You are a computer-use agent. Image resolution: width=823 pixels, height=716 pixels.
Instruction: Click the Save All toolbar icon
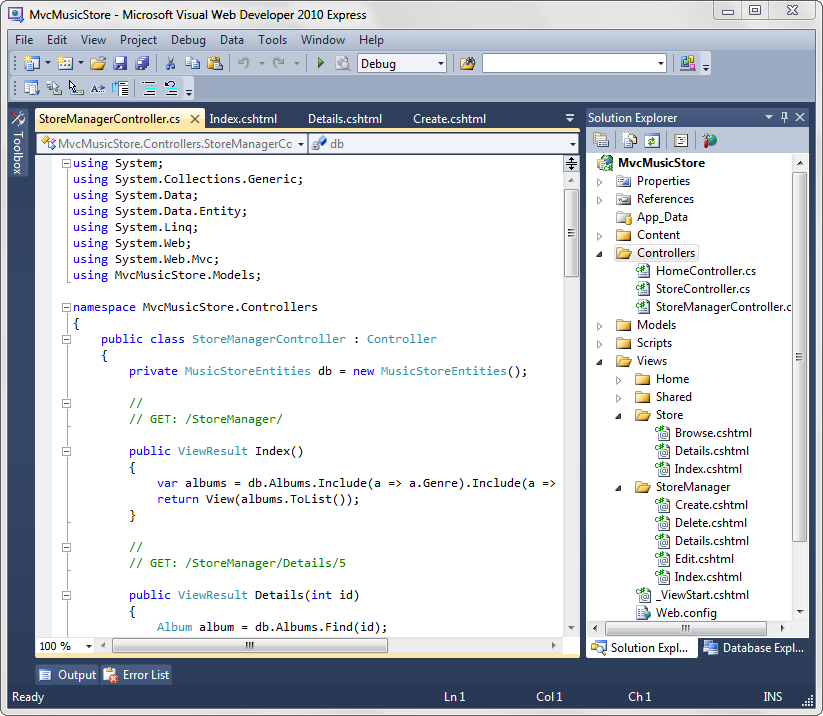tap(142, 64)
